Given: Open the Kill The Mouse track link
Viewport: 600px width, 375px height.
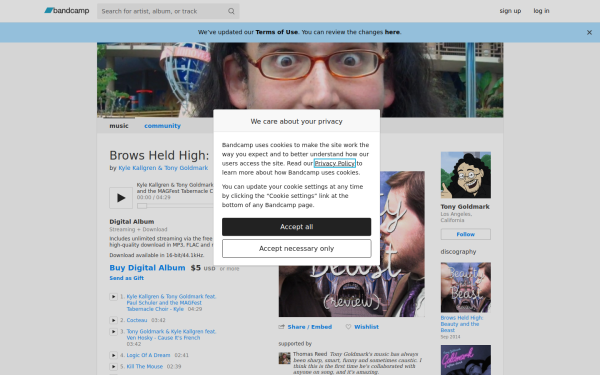Looking at the screenshot, I should coord(145,367).
